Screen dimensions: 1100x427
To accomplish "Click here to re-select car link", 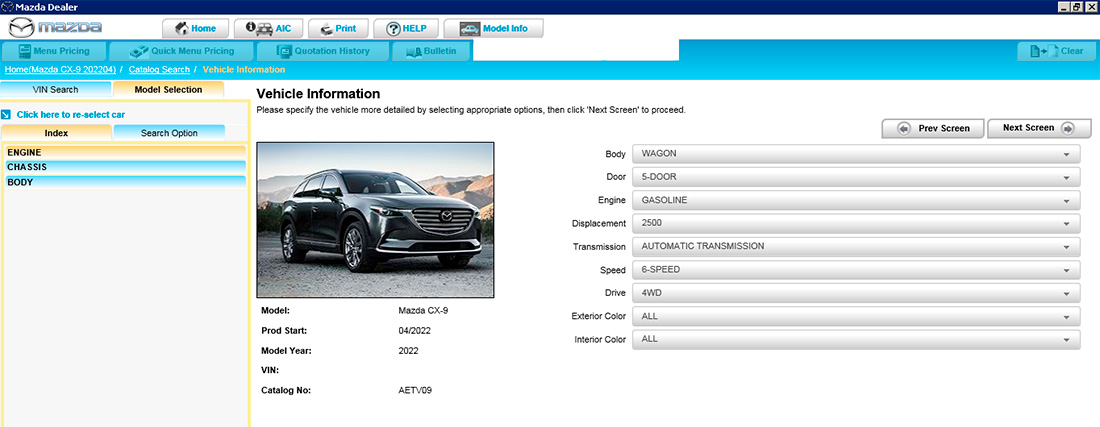I will tap(71, 114).
